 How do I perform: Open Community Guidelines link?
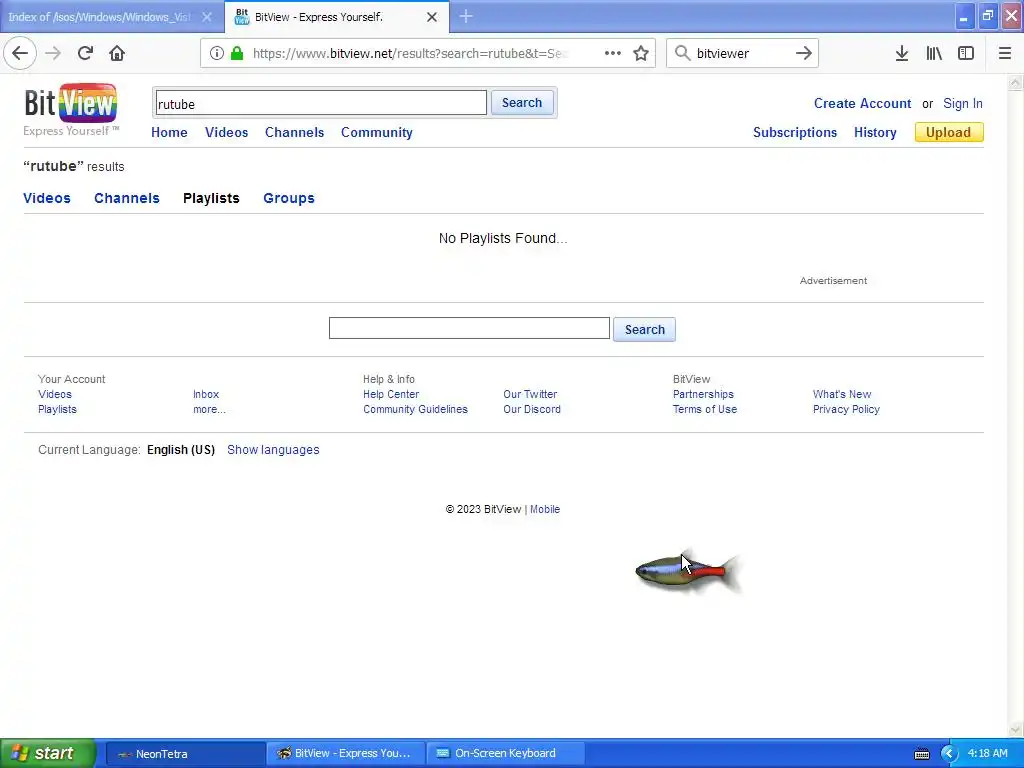tap(415, 409)
